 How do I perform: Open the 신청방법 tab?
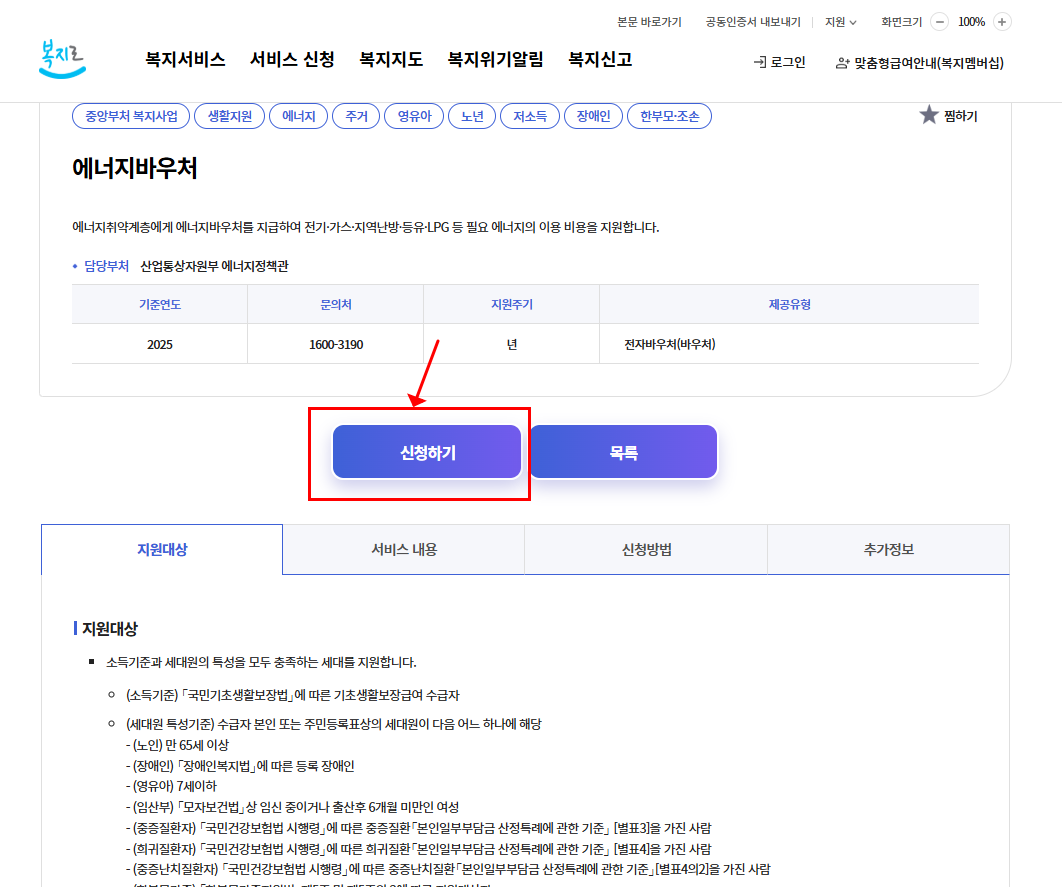[646, 549]
